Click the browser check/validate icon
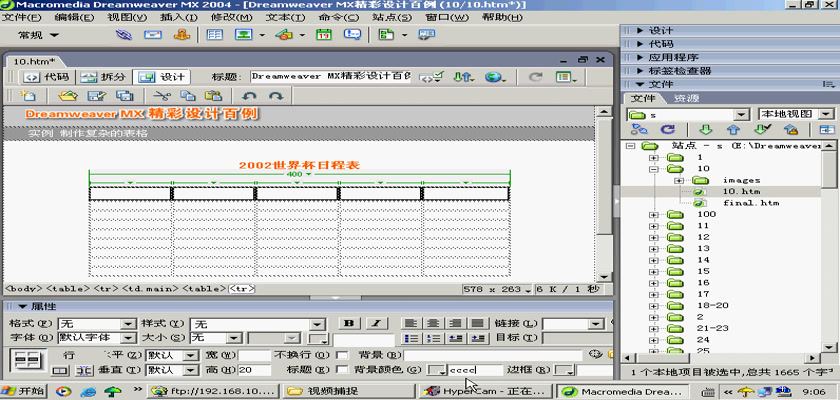This screenshot has width=840, height=400. [x=431, y=77]
